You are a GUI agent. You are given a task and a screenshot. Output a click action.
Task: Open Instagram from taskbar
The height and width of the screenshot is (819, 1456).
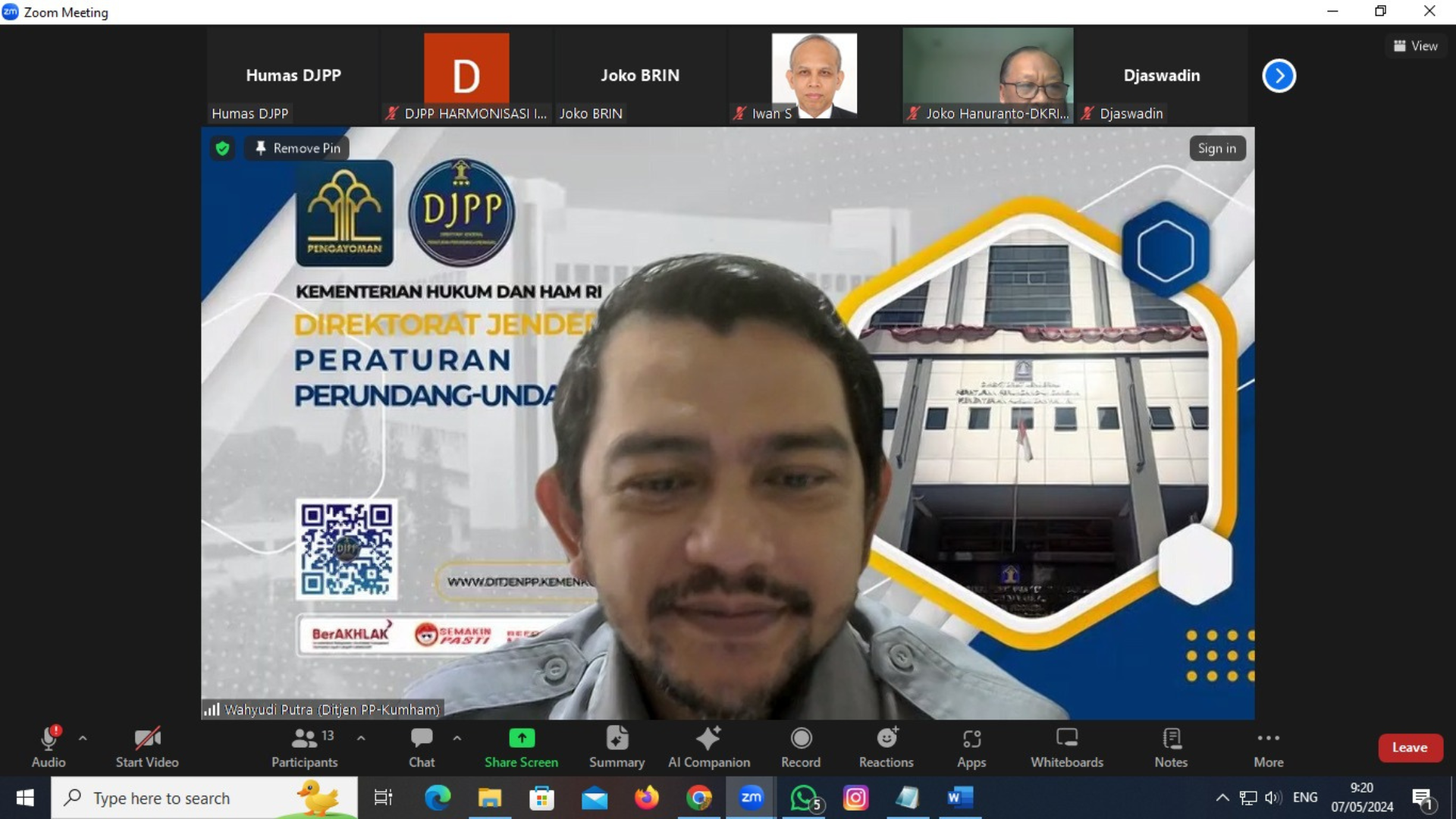pos(856,798)
